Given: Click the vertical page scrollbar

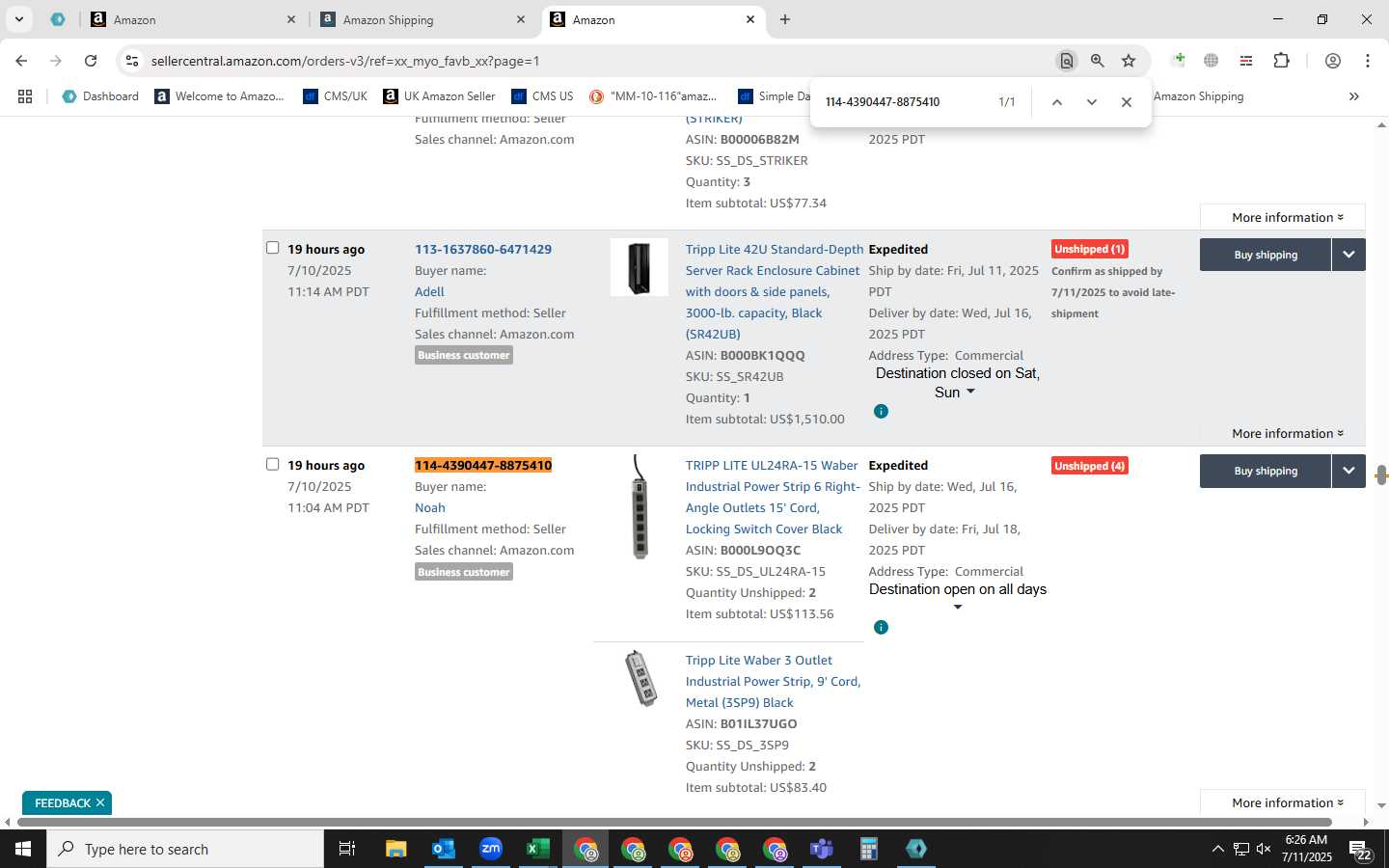Looking at the screenshot, I should coord(1381,475).
